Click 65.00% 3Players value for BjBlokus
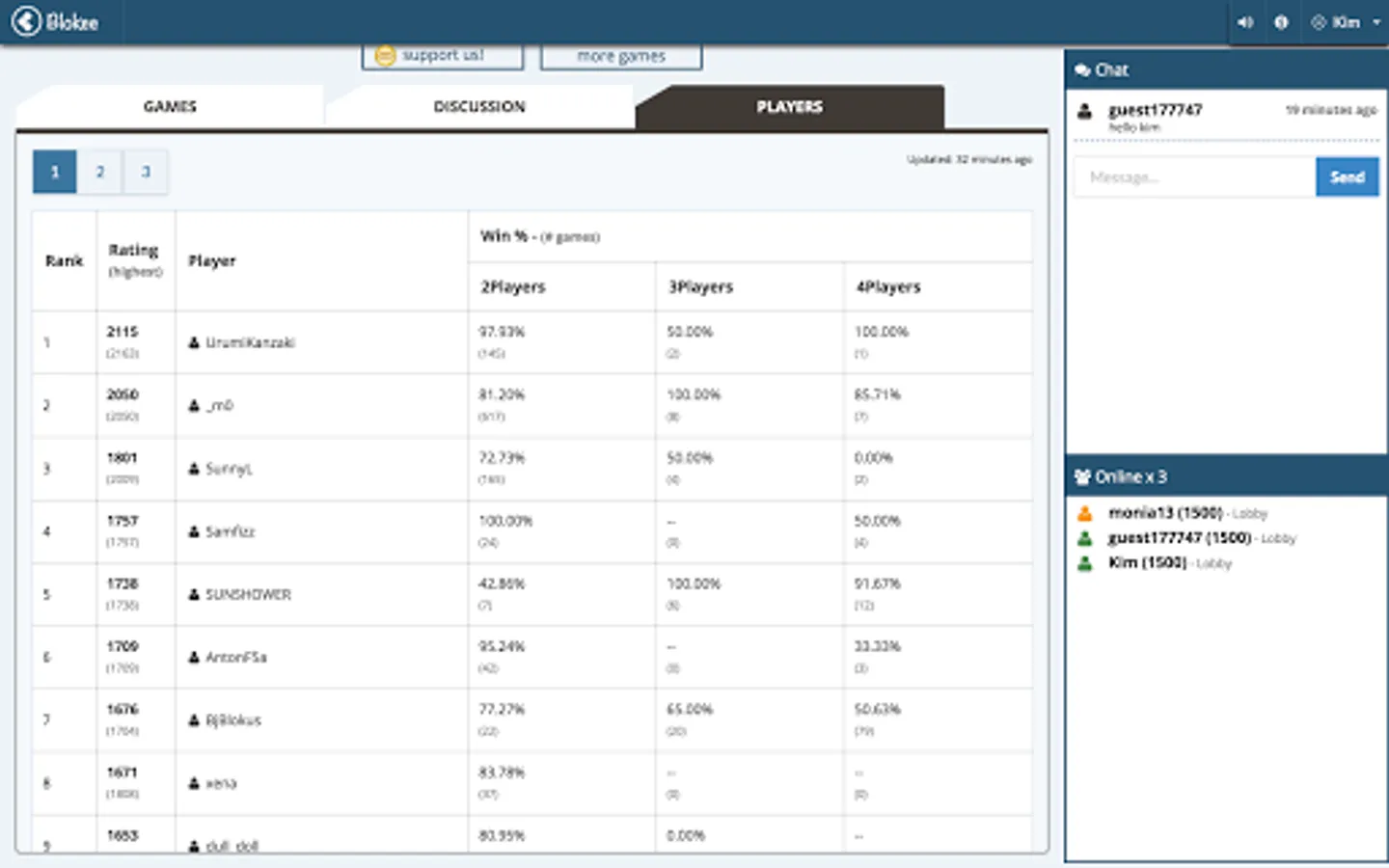The image size is (1389, 868). click(690, 710)
